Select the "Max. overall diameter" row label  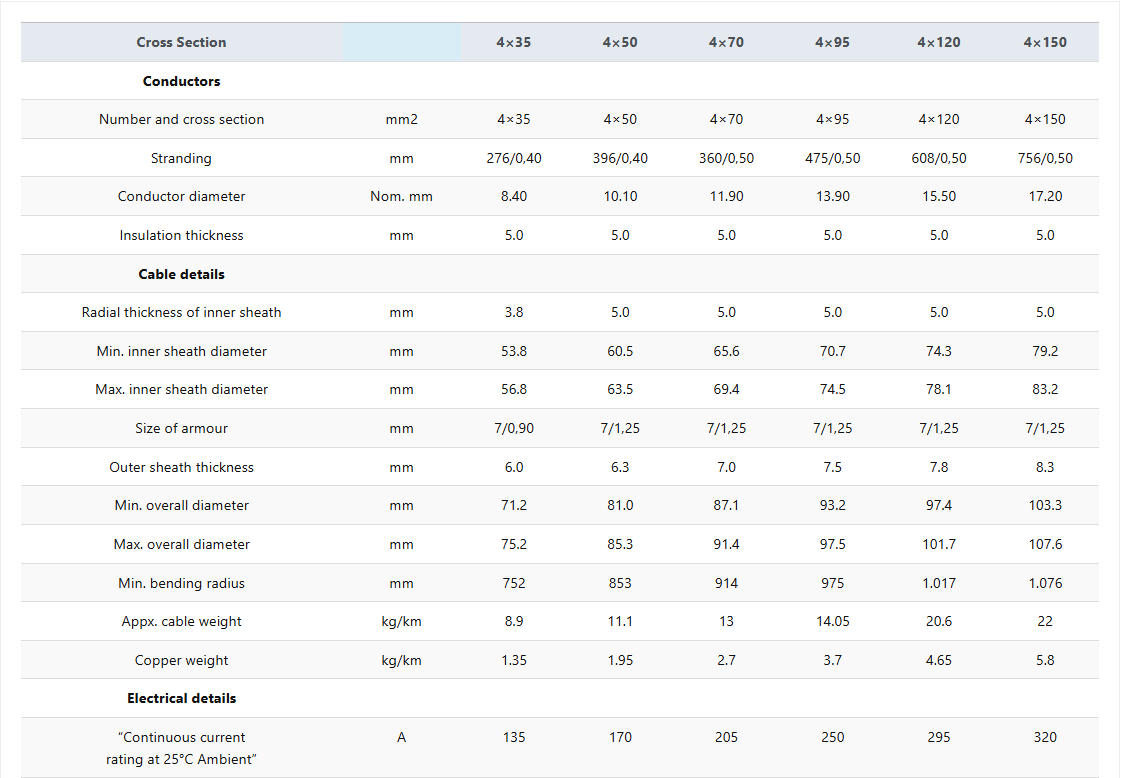click(x=181, y=544)
